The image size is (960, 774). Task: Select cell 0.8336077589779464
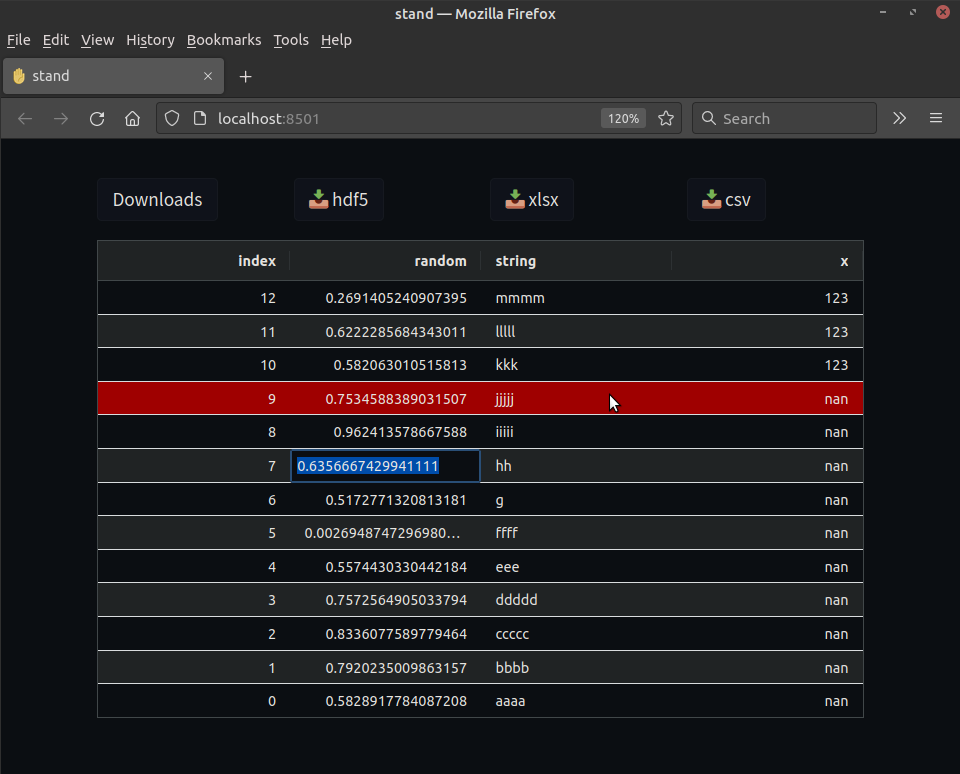[x=385, y=634]
